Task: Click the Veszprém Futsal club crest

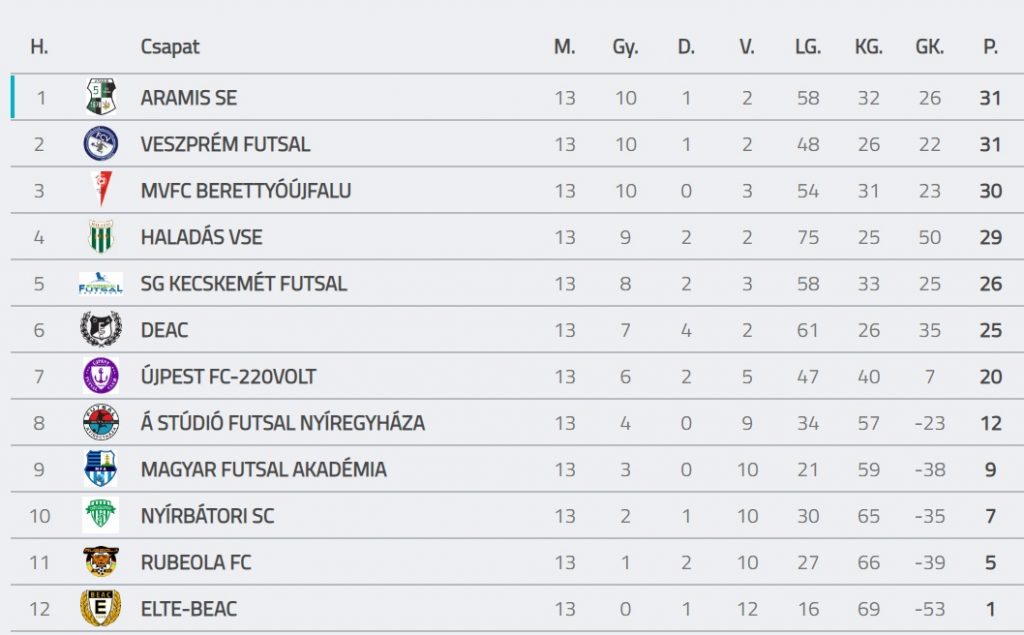Action: (101, 144)
